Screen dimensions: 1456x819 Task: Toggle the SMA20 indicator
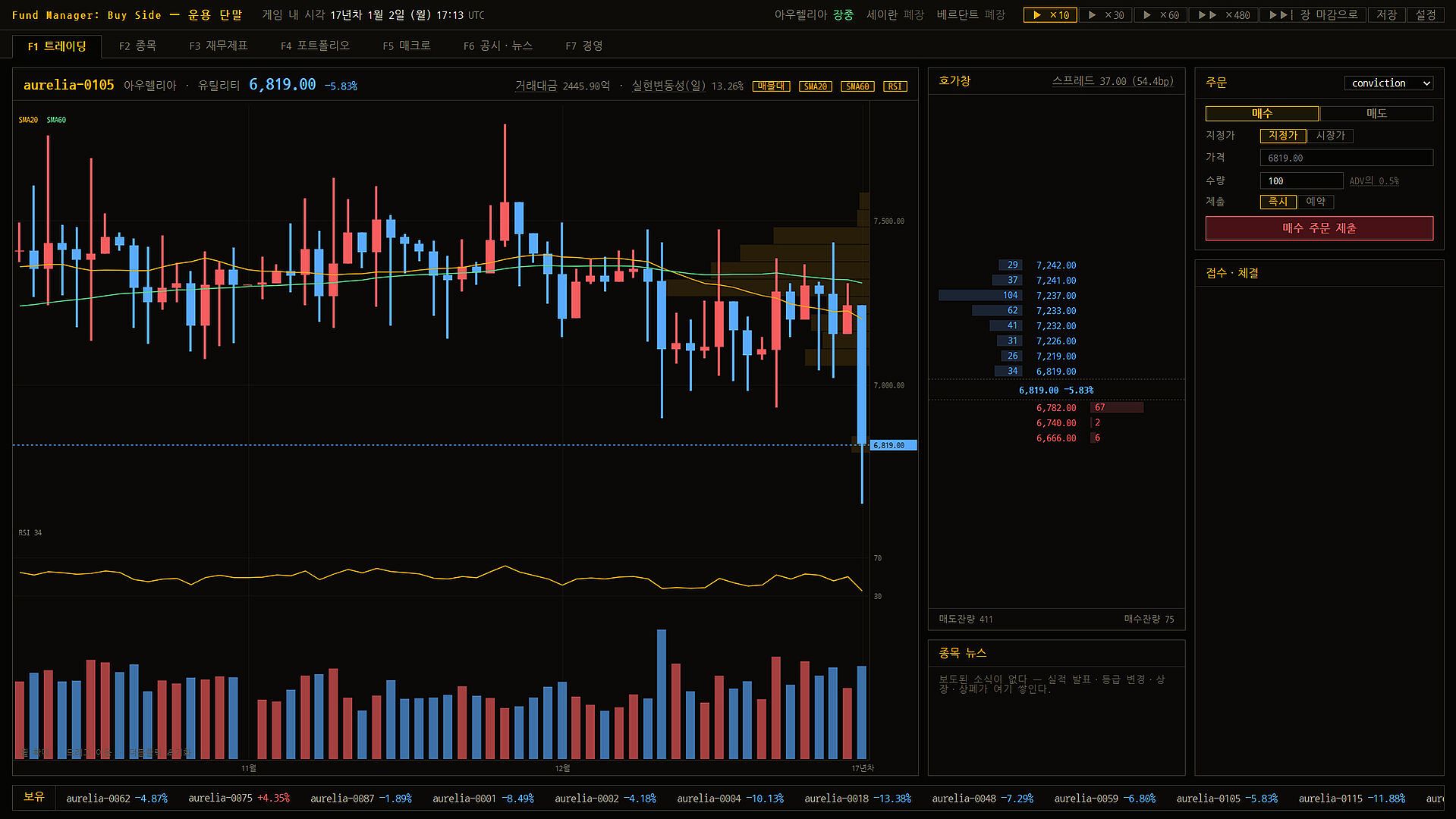click(815, 86)
